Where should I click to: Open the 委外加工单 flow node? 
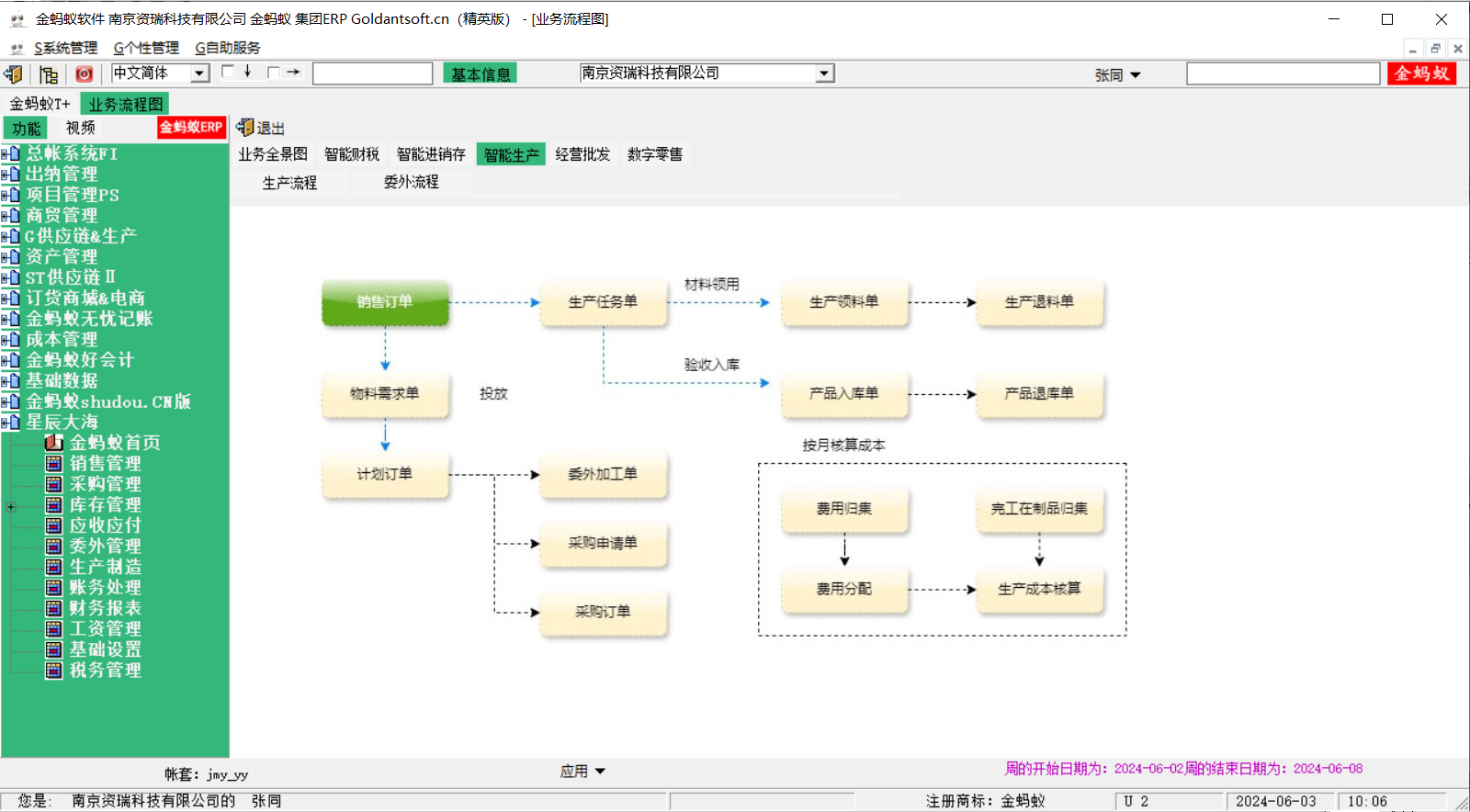click(x=603, y=475)
